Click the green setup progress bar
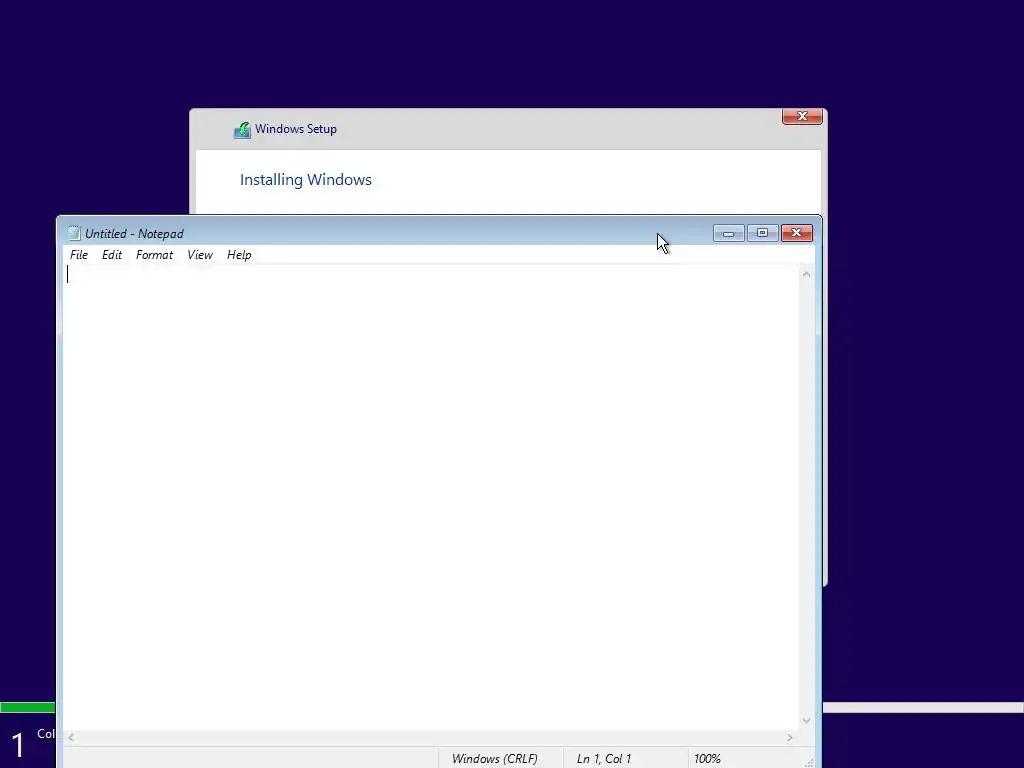The image size is (1024, 768). click(x=28, y=707)
